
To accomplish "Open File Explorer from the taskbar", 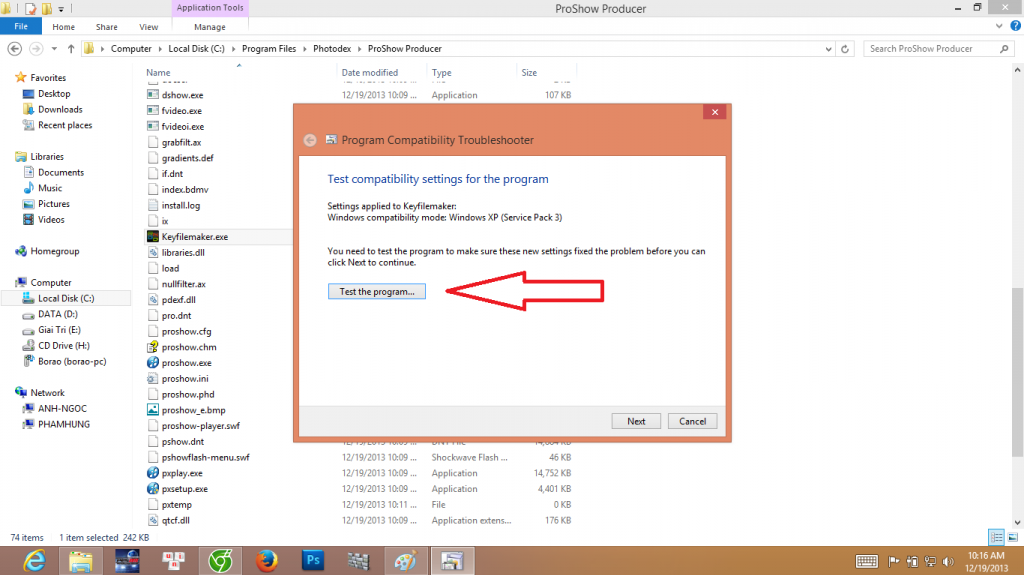I will click(80, 561).
